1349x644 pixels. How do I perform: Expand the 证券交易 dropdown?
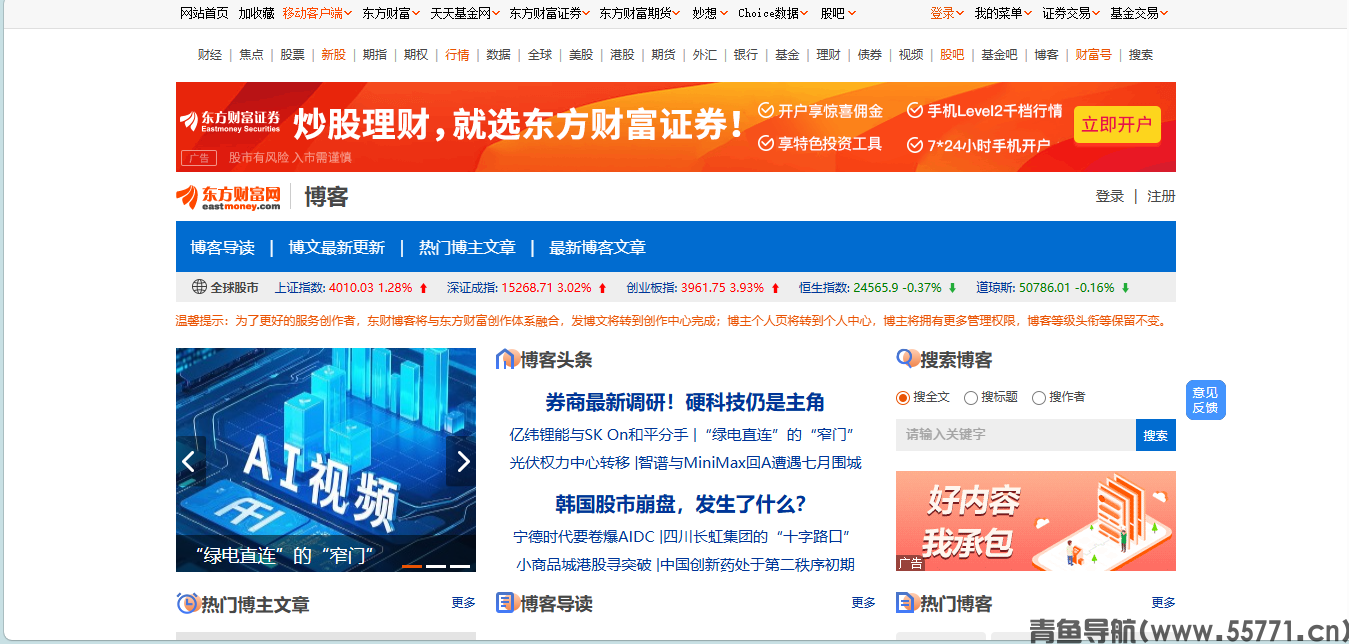pos(1071,13)
